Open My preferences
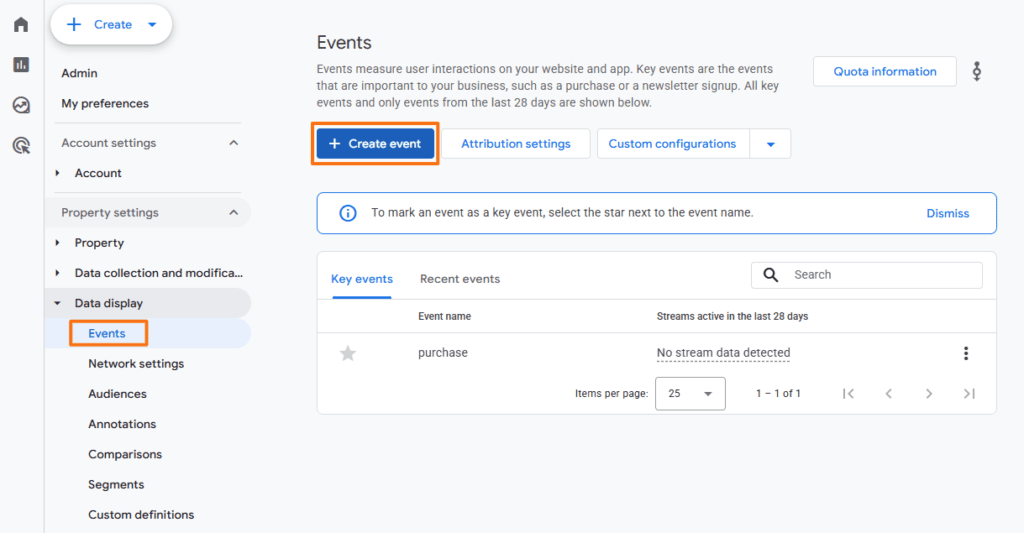This screenshot has width=1024, height=533. (x=105, y=103)
